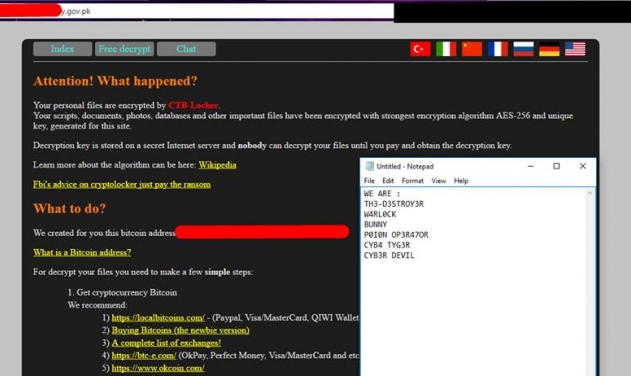
Task: Open the Notepad File menu
Action: point(369,181)
